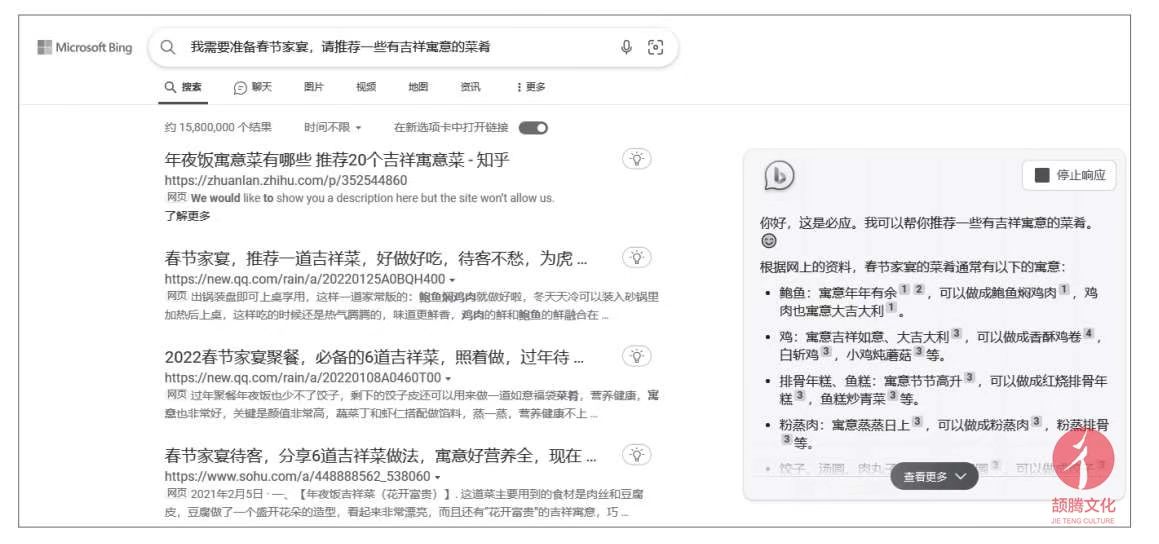
Task: Open 2022春节家宴聚餐 result title
Action: [374, 358]
